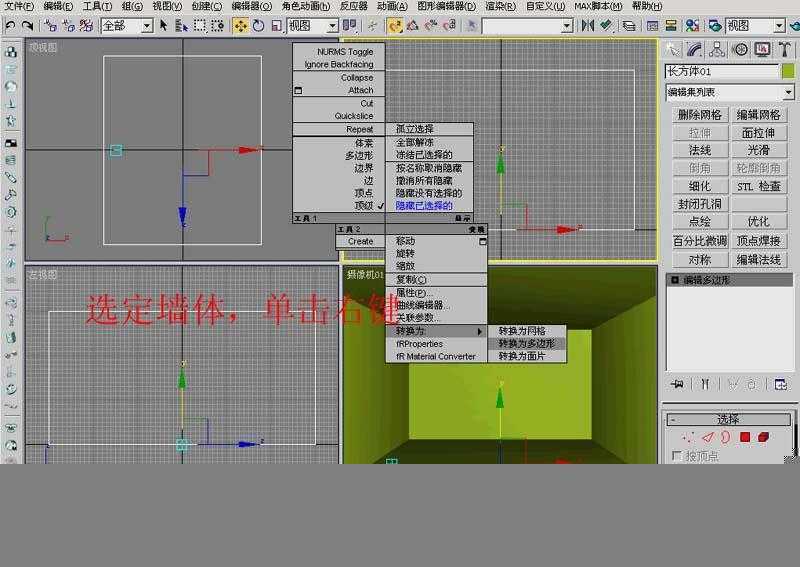Image resolution: width=800 pixels, height=567 pixels.
Task: Select Polygon sub-object red square icon
Action: point(745,437)
